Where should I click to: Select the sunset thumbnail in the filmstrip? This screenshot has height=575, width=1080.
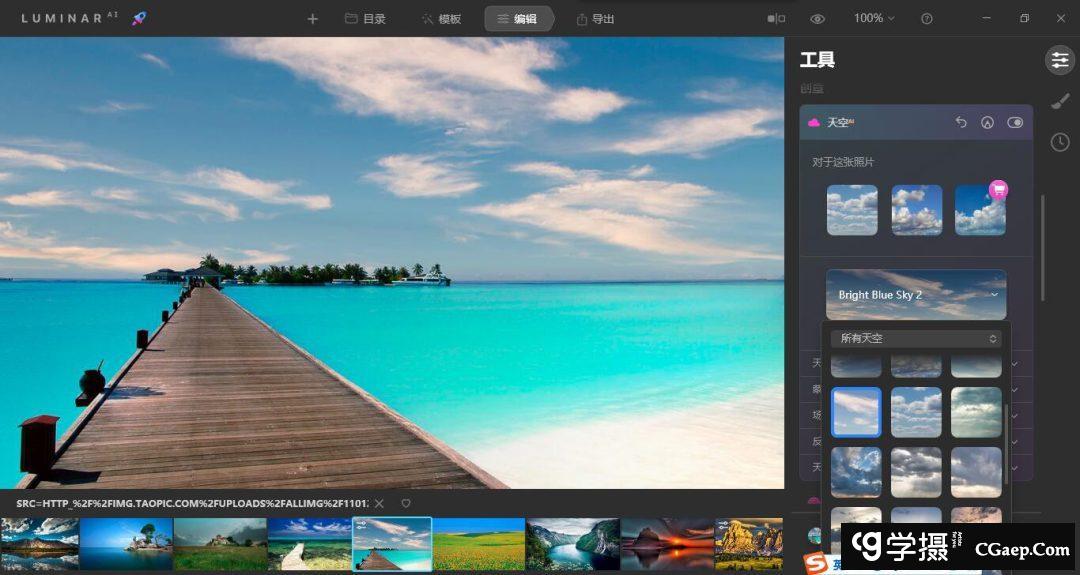(x=667, y=544)
